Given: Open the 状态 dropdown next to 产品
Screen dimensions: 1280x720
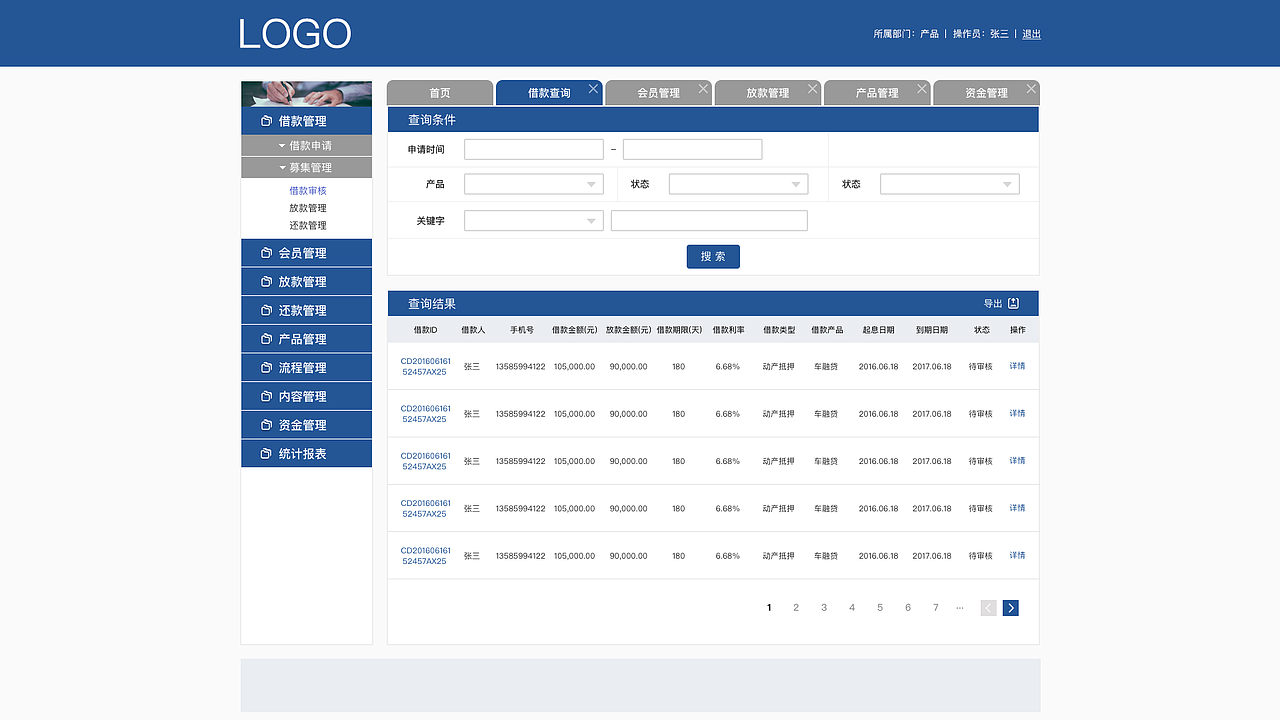Looking at the screenshot, I should point(739,184).
